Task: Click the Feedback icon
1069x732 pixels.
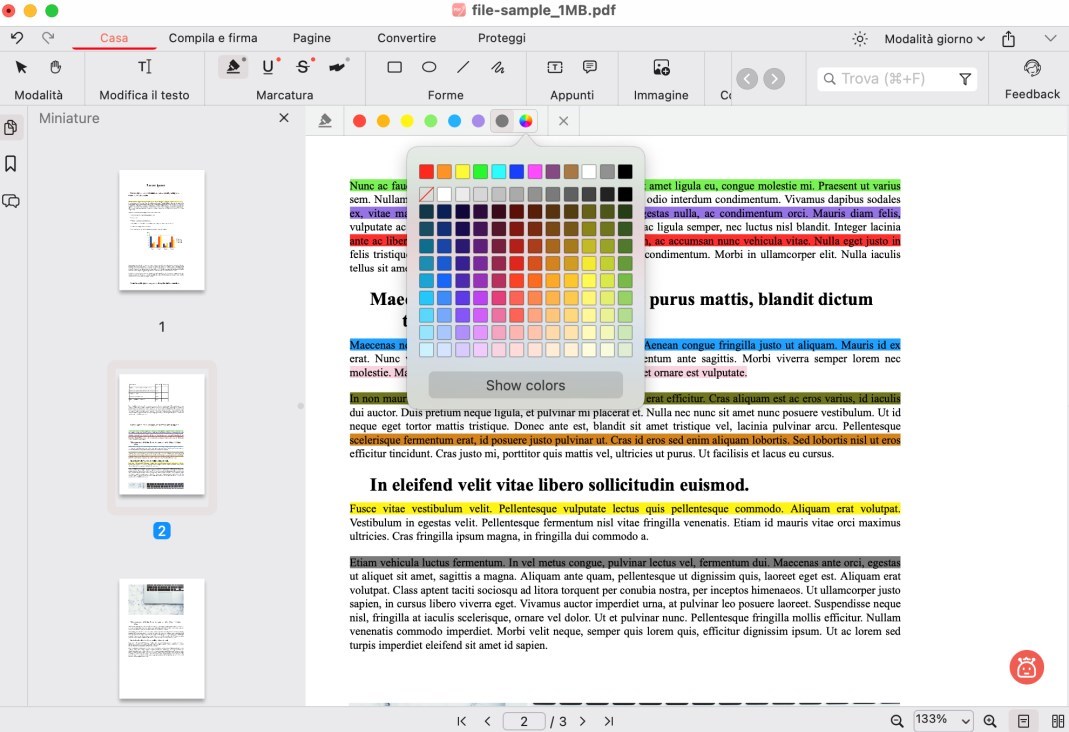Action: tap(1032, 67)
